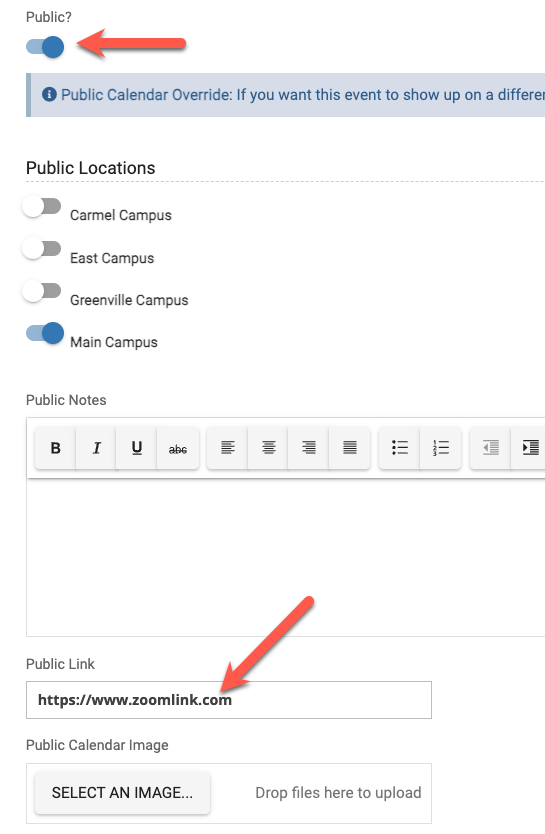Click the Select an Image button
Image resolution: width=545 pixels, height=834 pixels.
tap(122, 793)
